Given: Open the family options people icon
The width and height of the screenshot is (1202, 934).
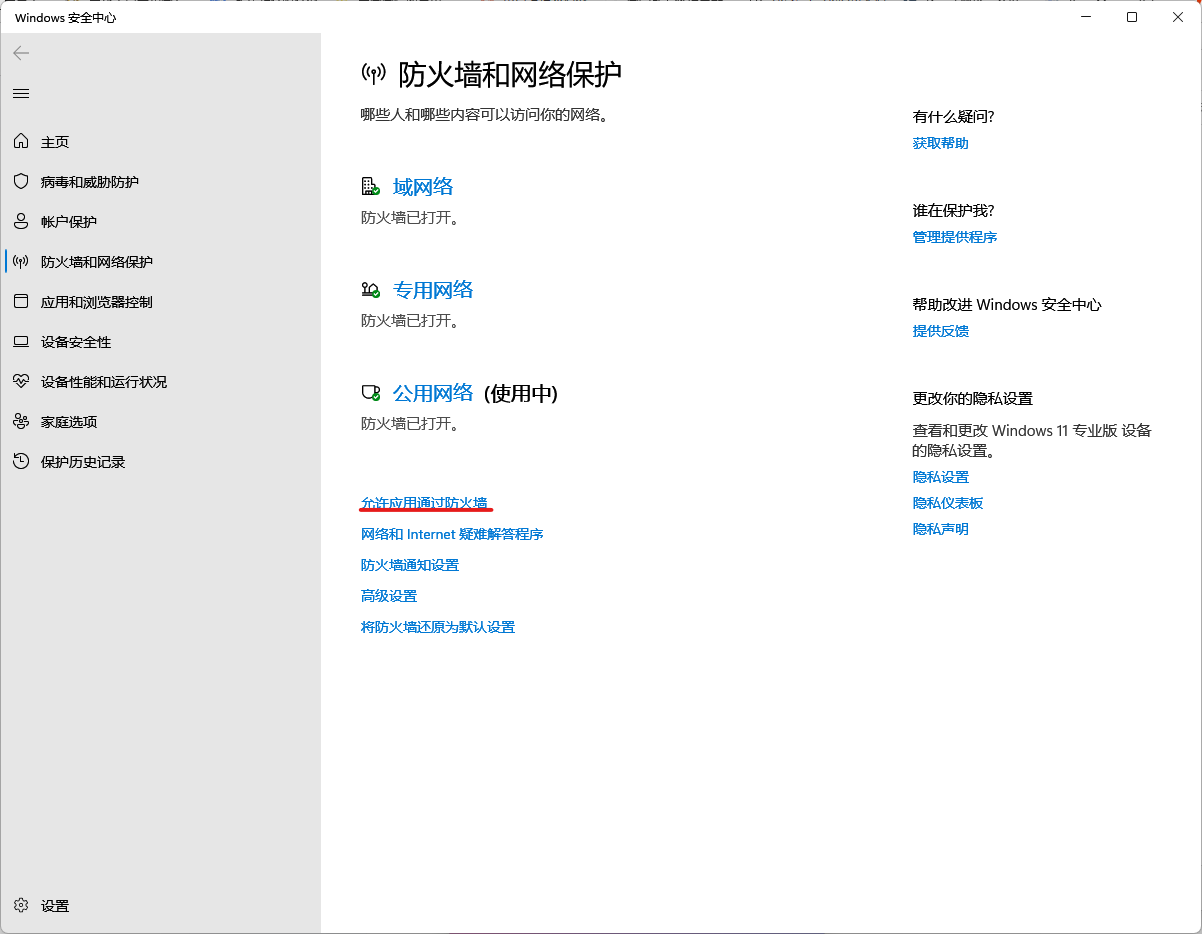Looking at the screenshot, I should click(21, 422).
